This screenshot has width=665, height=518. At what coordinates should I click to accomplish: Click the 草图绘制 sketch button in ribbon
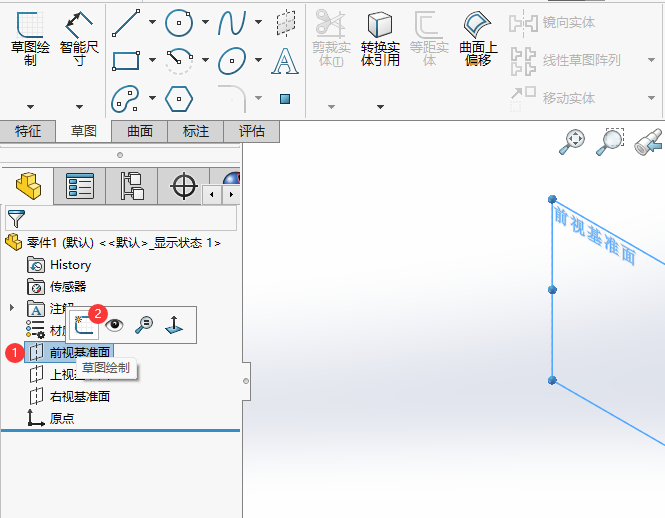click(x=30, y=39)
